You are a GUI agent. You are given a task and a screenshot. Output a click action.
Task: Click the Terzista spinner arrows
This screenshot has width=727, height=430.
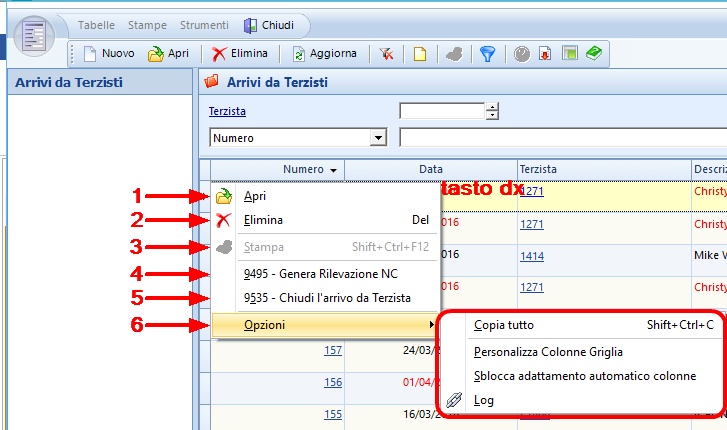point(492,111)
